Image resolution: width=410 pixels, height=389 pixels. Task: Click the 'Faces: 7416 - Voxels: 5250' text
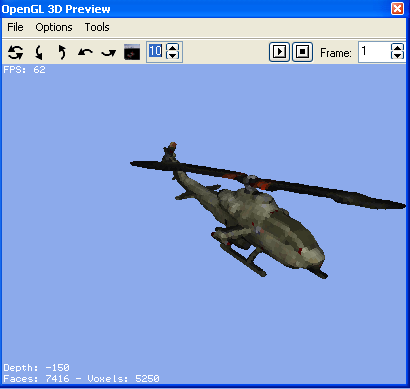[x=81, y=379]
